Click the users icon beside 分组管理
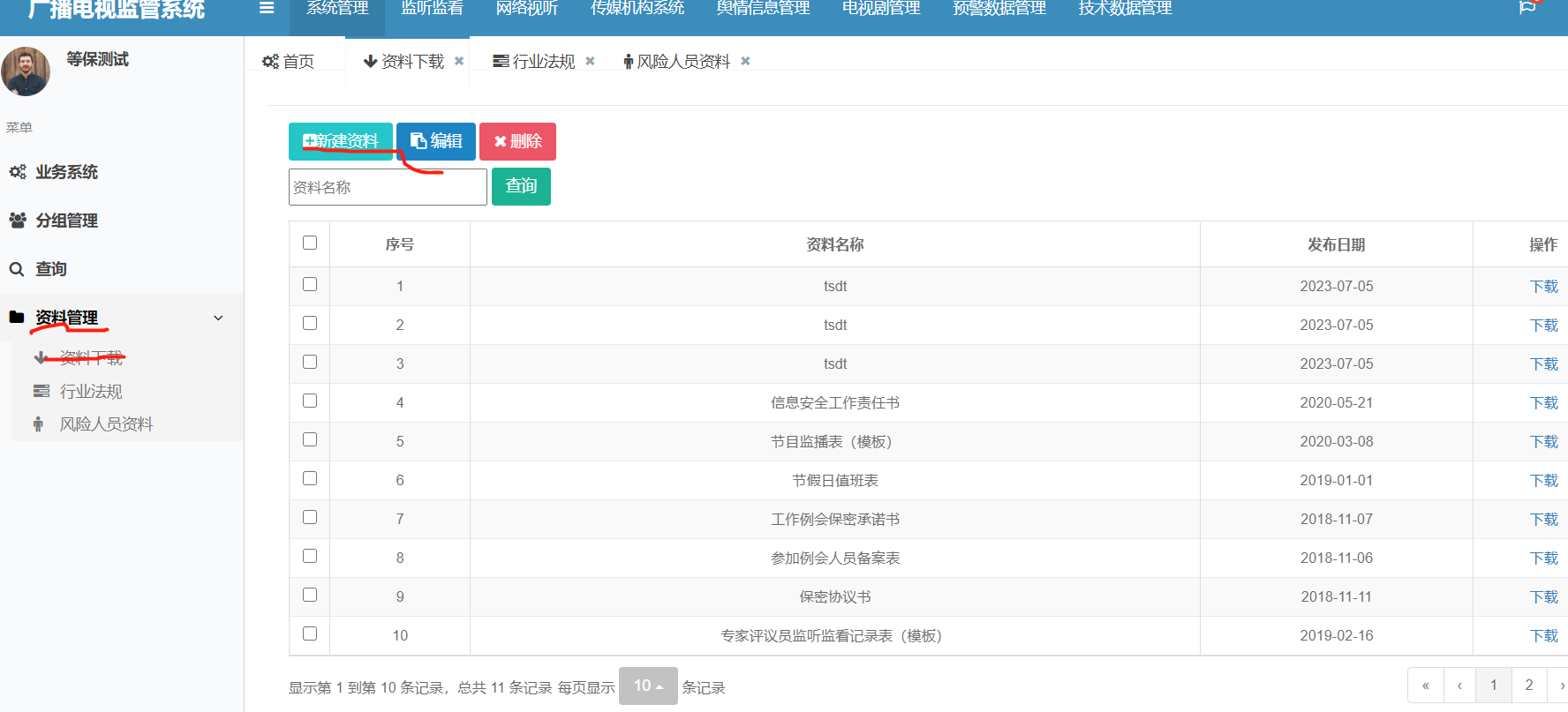 click(18, 221)
